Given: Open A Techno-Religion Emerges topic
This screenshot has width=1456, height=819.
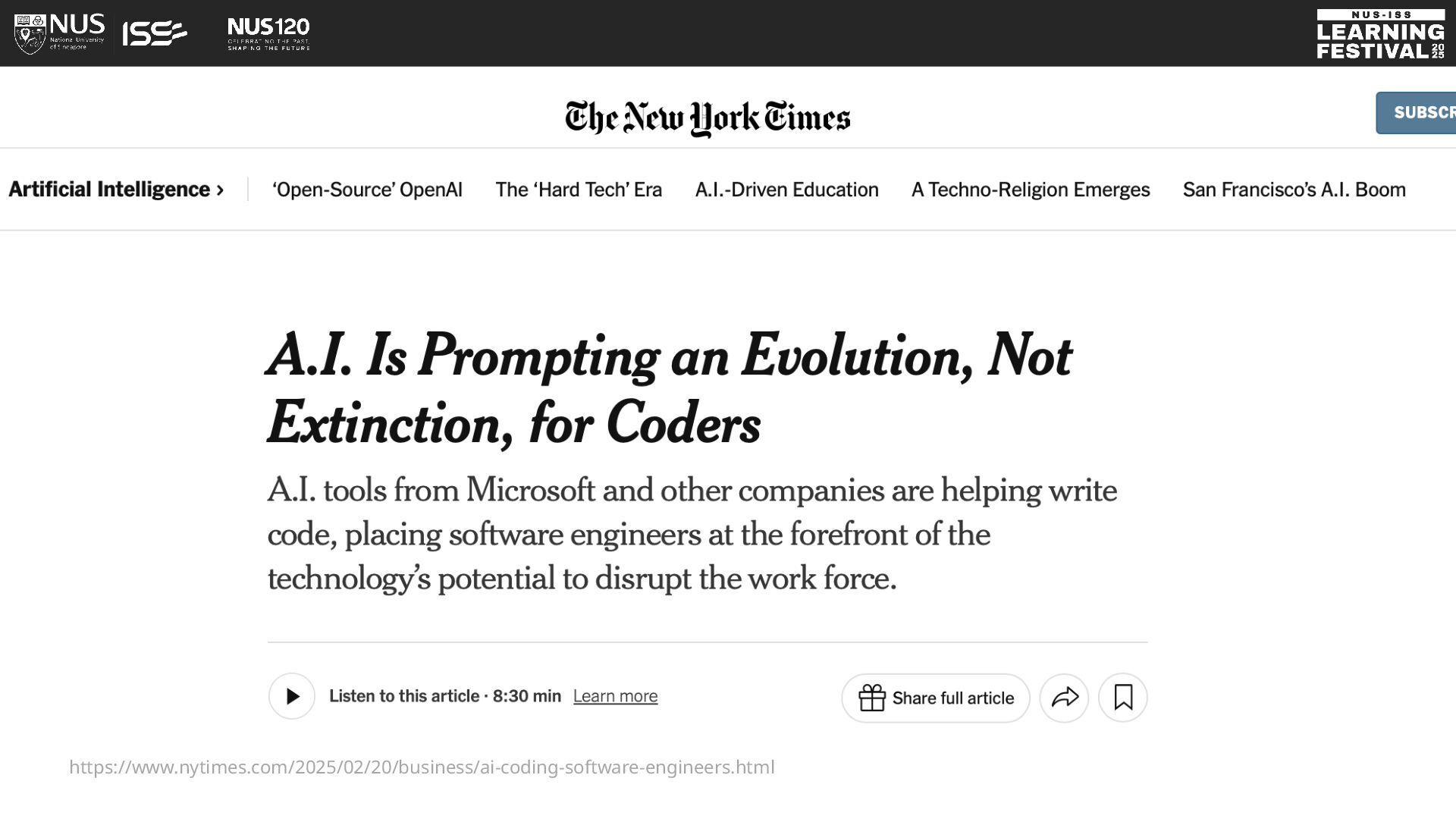Looking at the screenshot, I should (1031, 190).
